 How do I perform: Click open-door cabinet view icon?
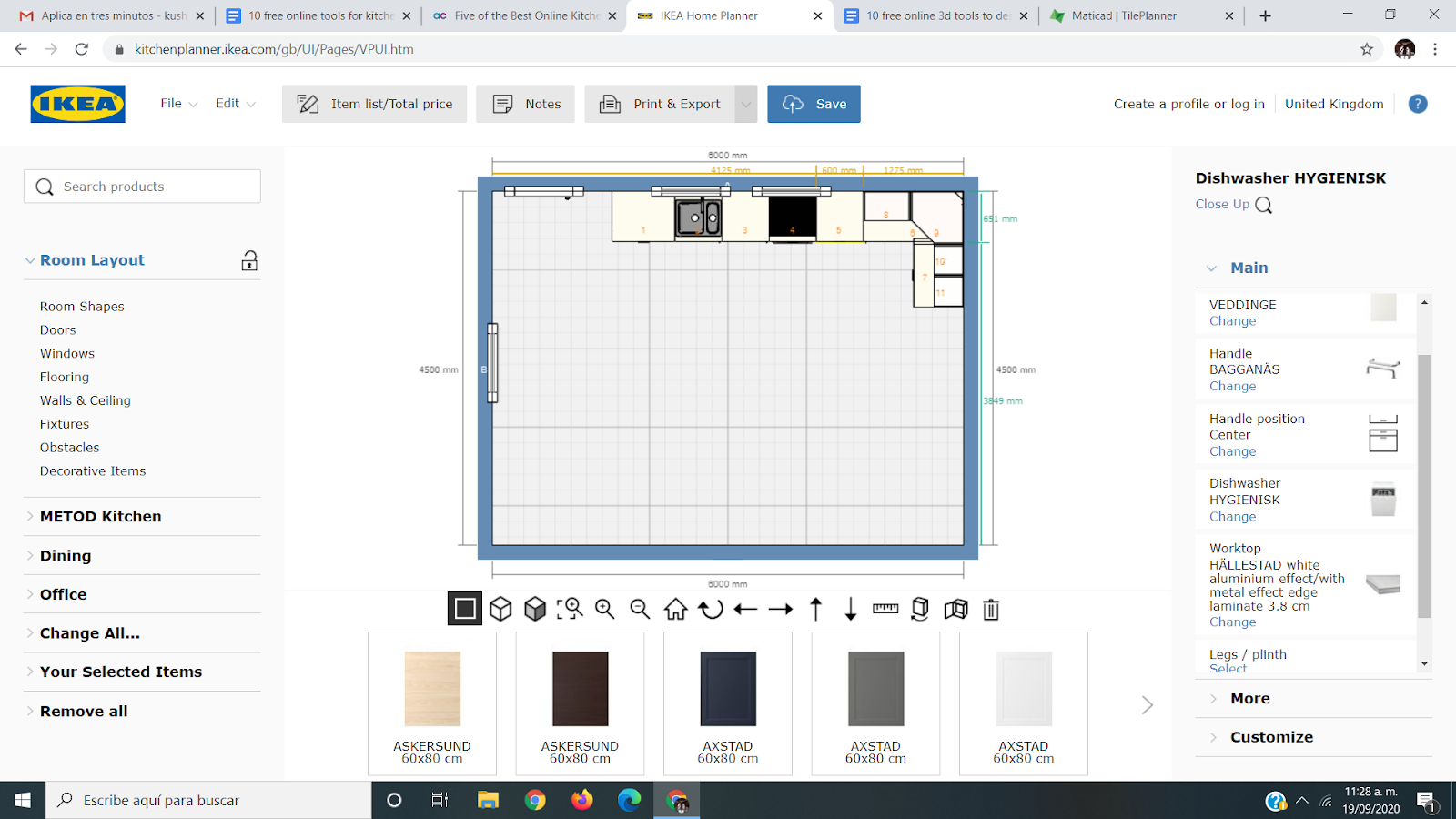(x=955, y=609)
